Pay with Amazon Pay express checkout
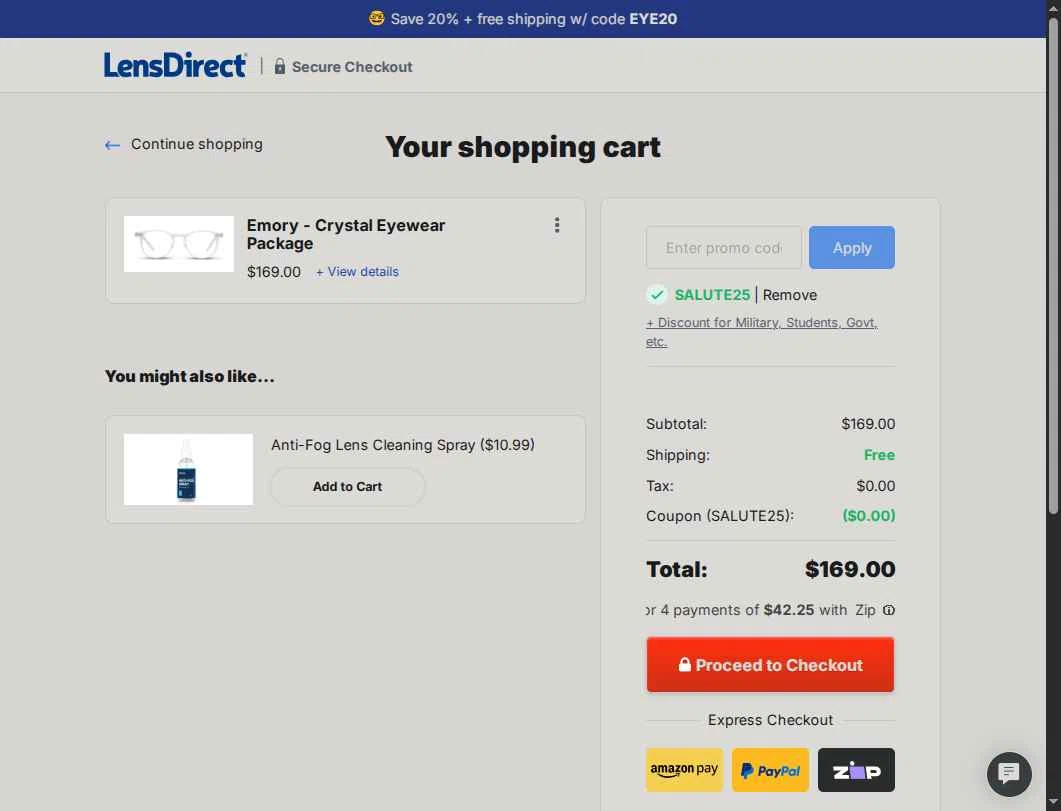 pos(684,770)
